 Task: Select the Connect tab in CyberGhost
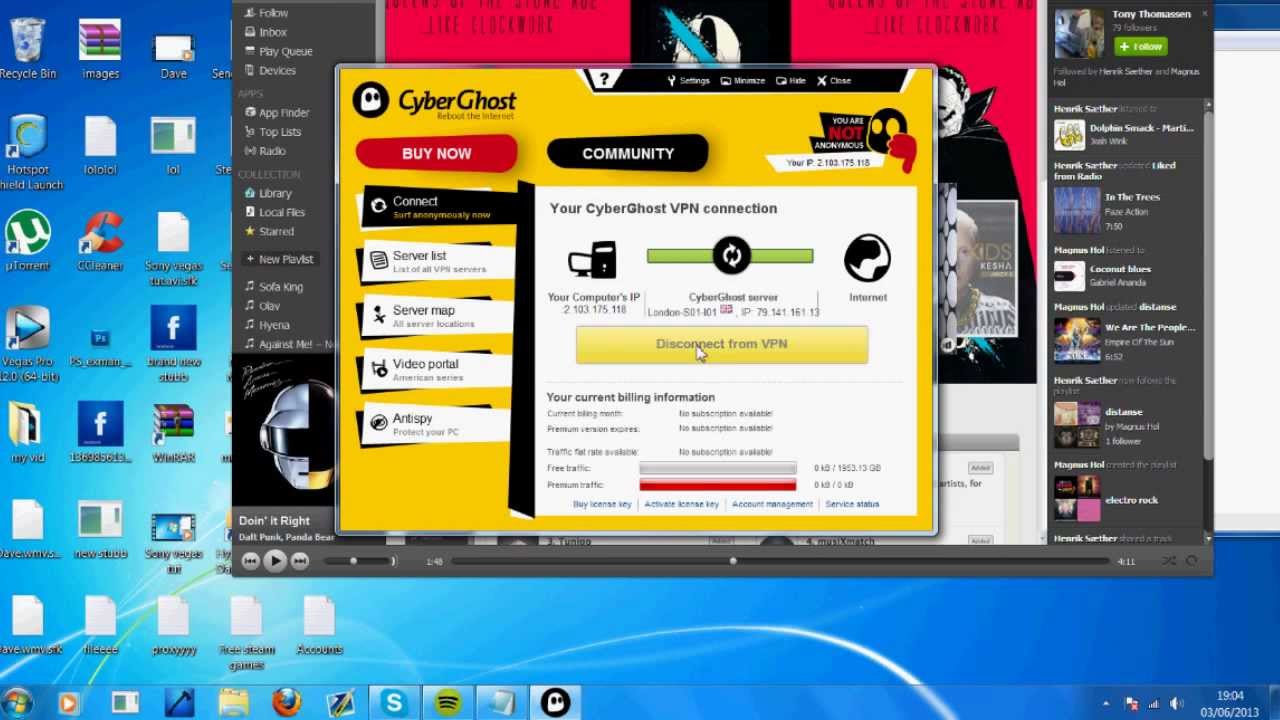pos(438,207)
